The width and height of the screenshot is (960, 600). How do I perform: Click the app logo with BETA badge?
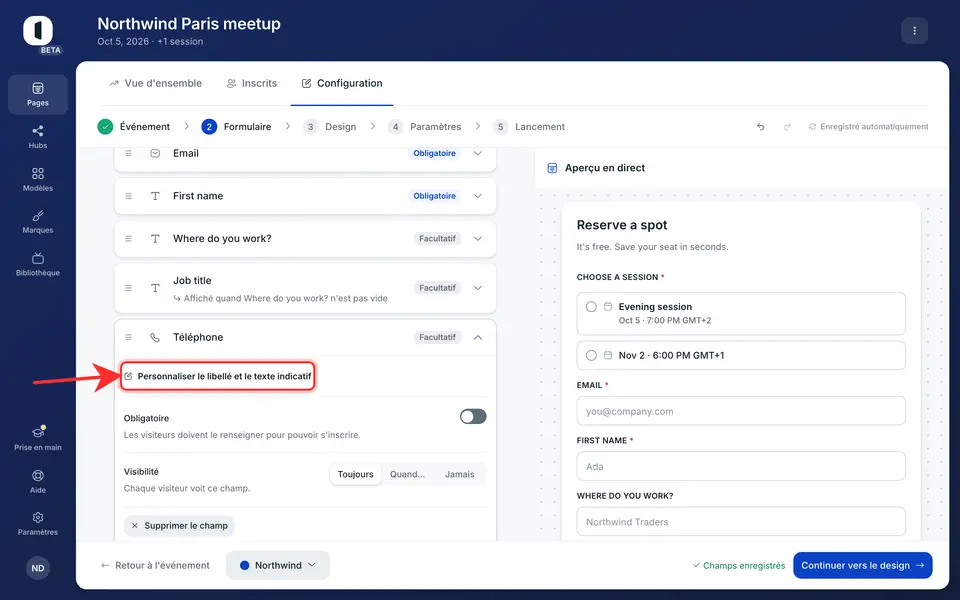click(x=40, y=32)
